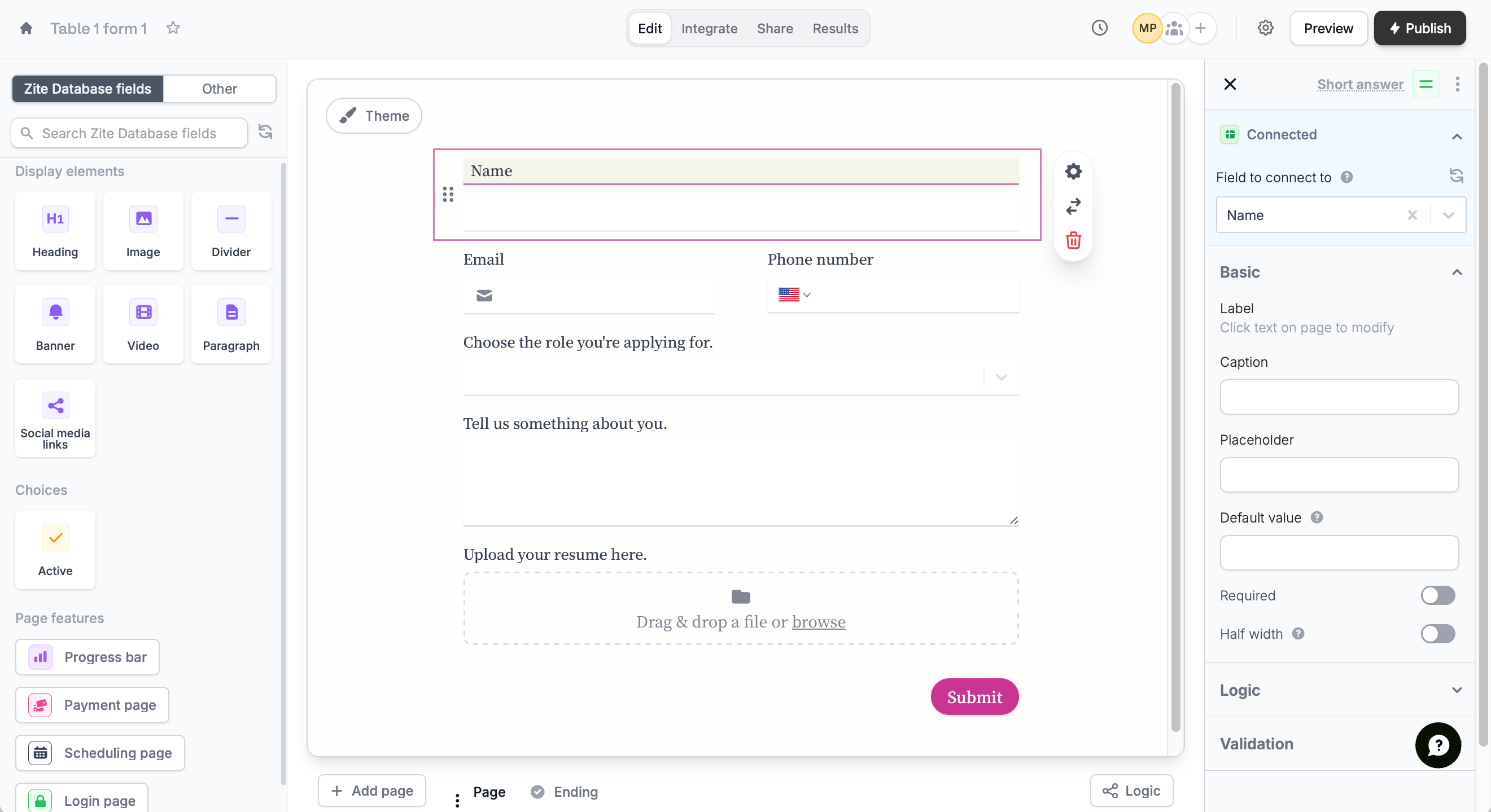The image size is (1491, 812).
Task: Open the Theme editor button
Action: click(373, 116)
